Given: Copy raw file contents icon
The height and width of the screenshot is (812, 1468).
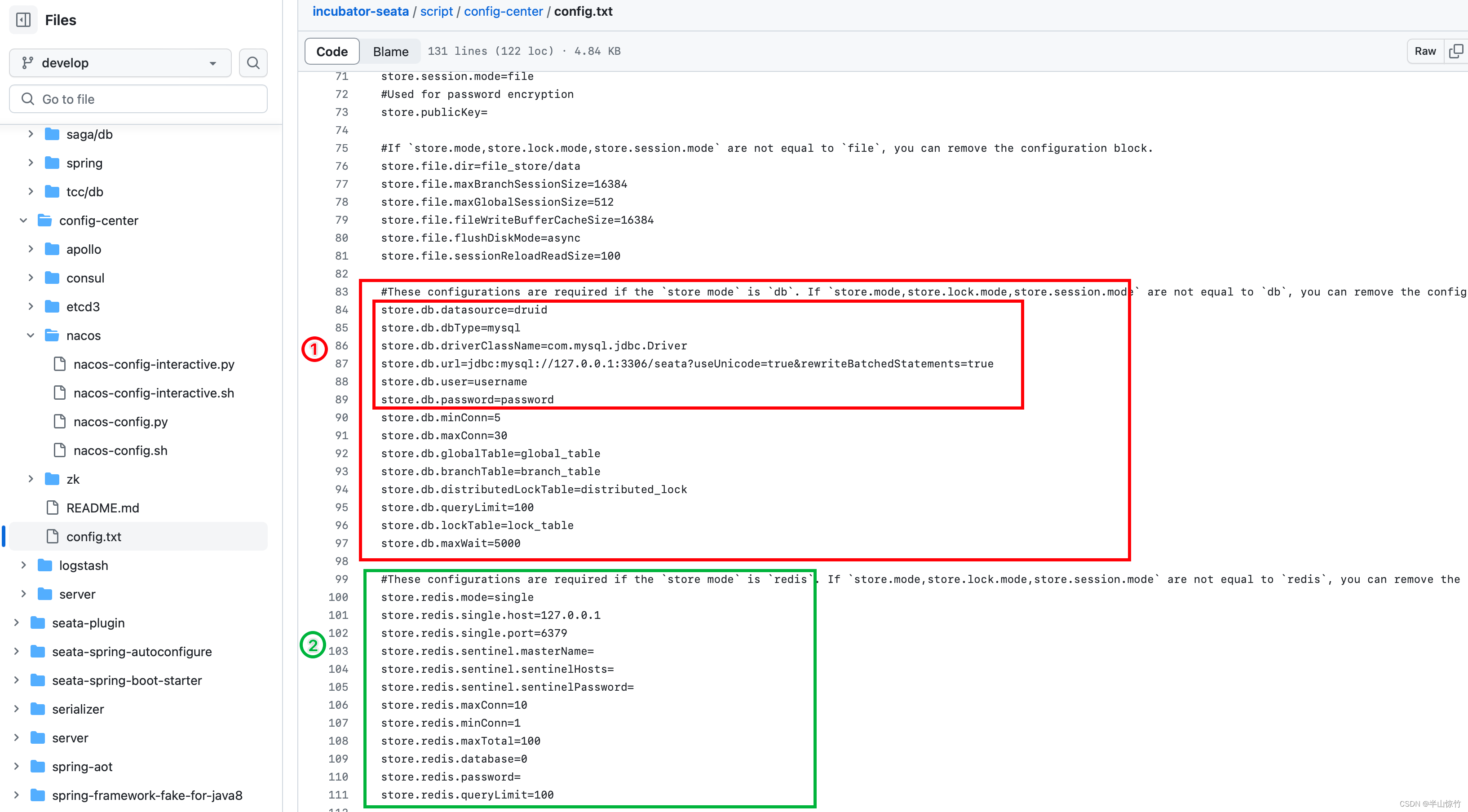Looking at the screenshot, I should 1455,51.
